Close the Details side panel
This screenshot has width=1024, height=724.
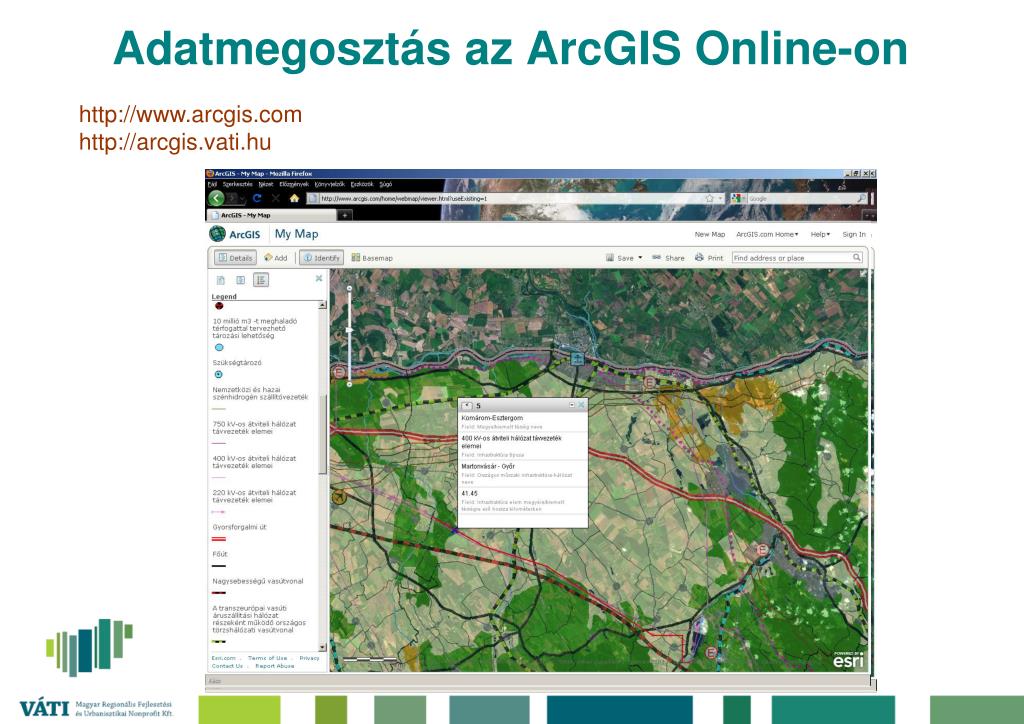319,278
